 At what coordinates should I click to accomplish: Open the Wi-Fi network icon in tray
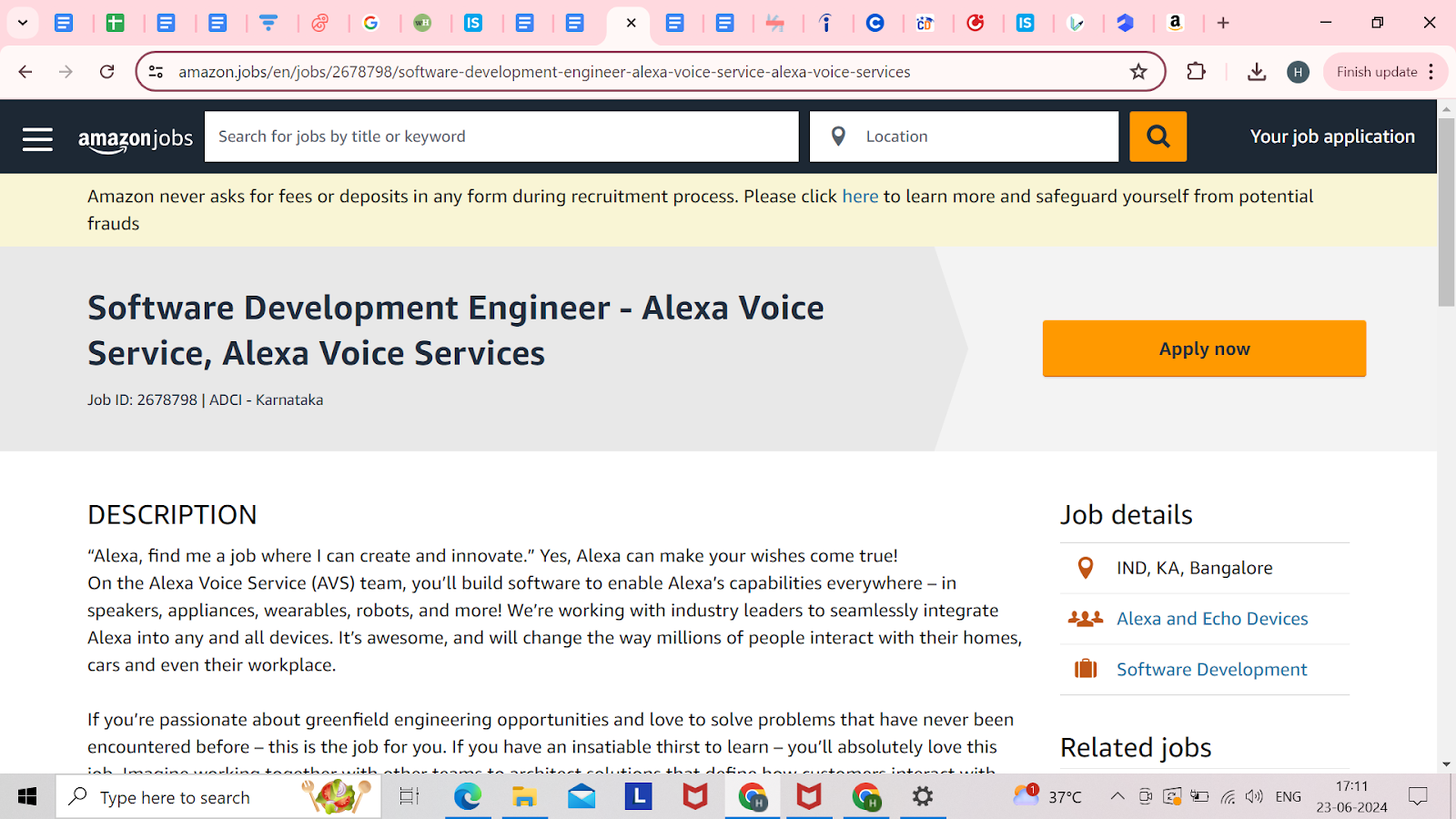coord(1228,796)
